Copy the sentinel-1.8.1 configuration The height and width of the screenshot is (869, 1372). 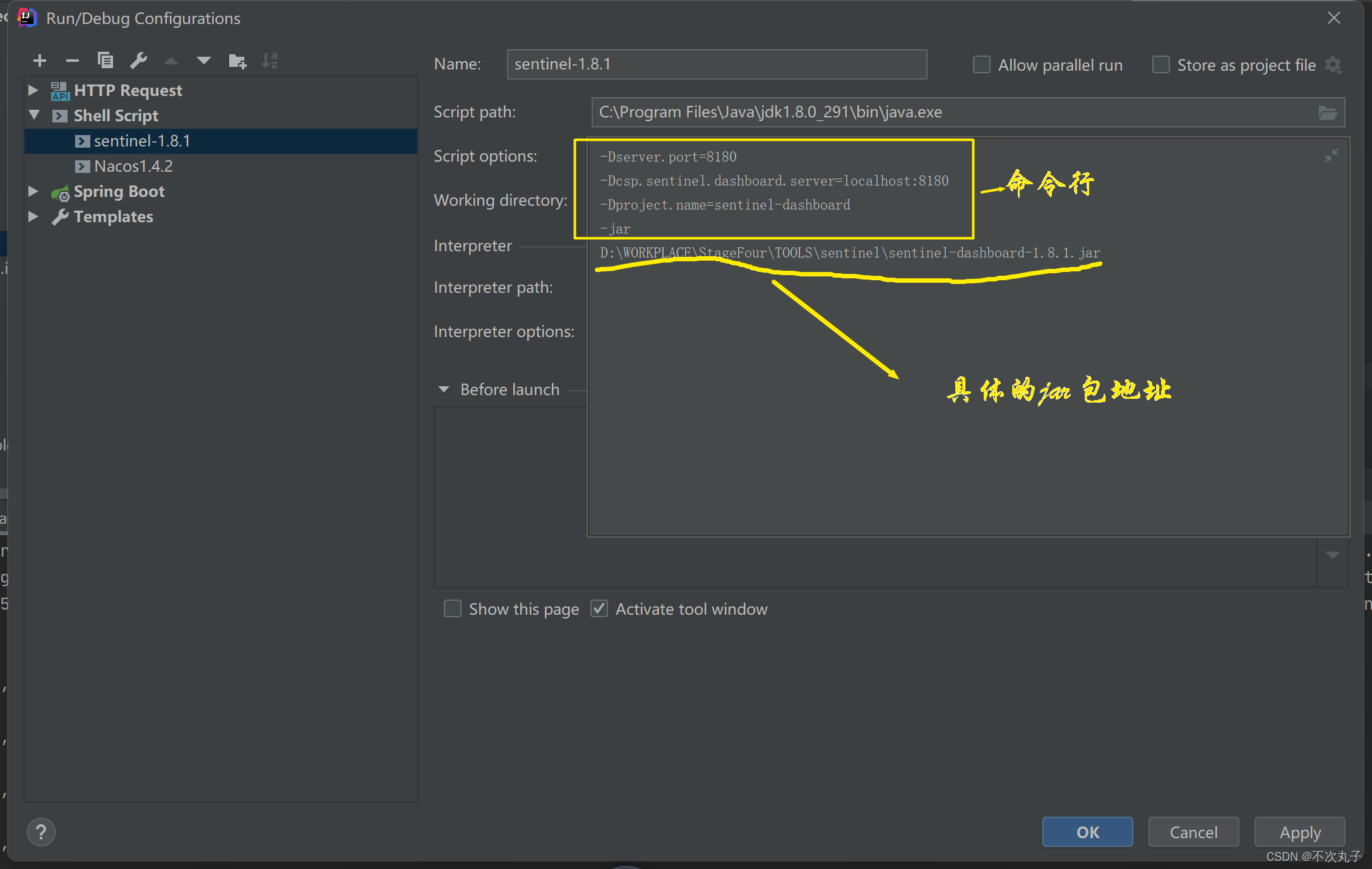click(105, 61)
